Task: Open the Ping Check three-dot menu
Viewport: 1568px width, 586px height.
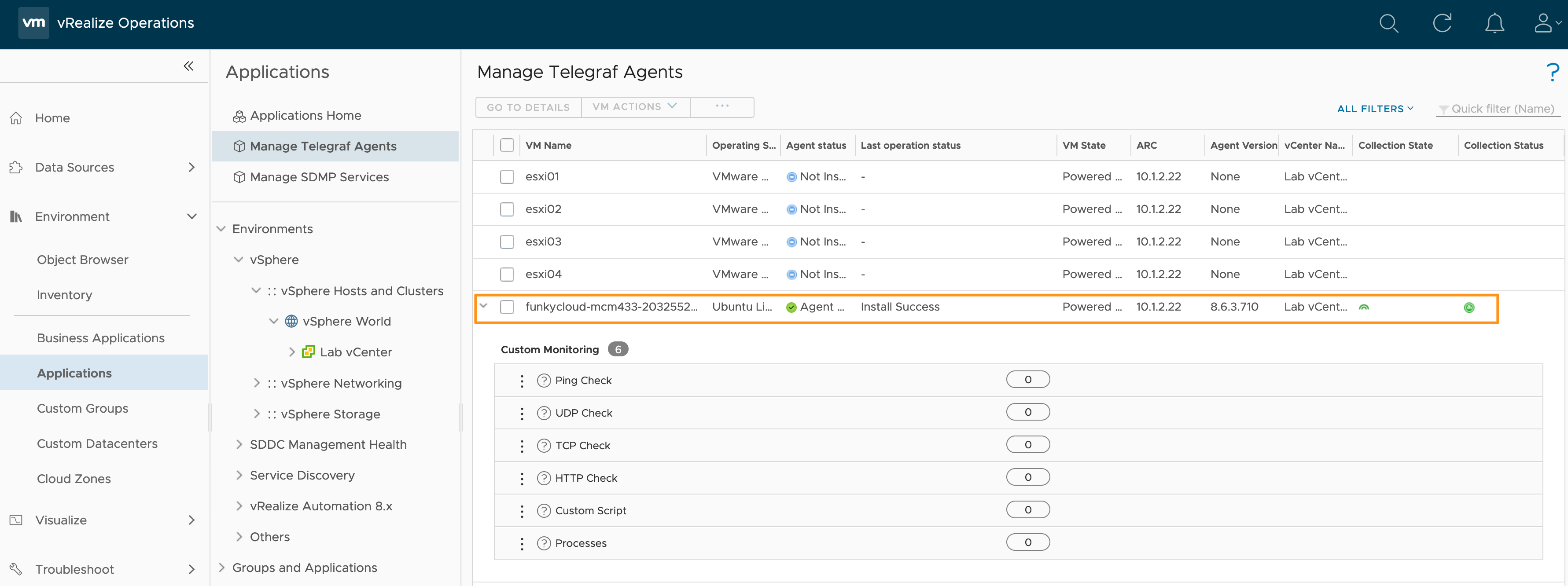Action: [x=522, y=381]
